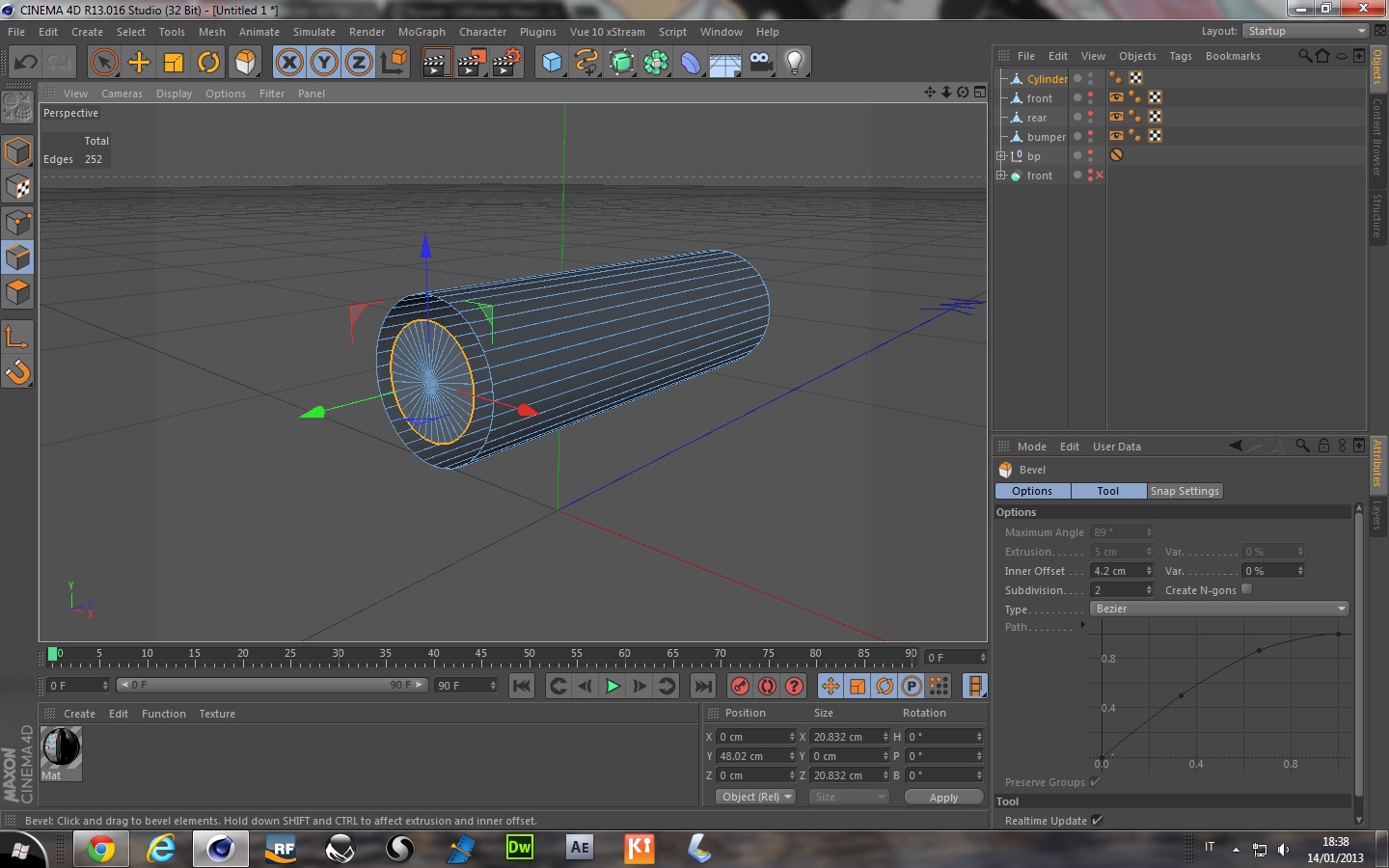Expand the bp object tree item
Viewport: 1389px width, 868px height.
click(1001, 156)
